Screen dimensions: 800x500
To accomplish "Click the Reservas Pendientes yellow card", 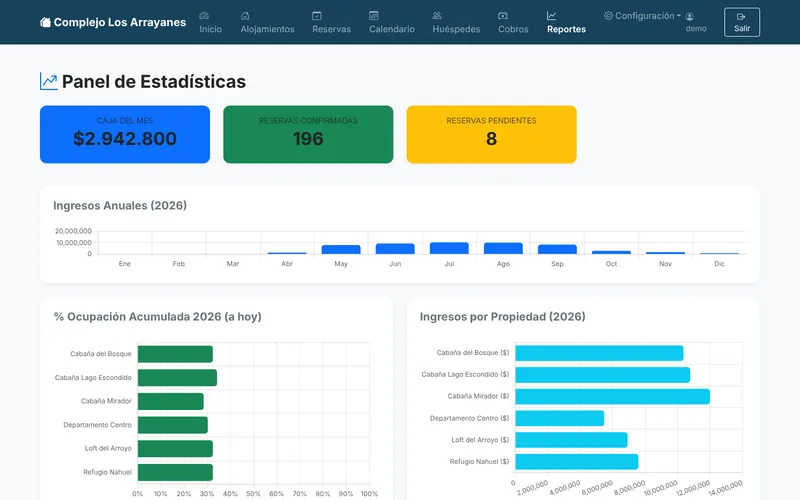I will pos(491,134).
